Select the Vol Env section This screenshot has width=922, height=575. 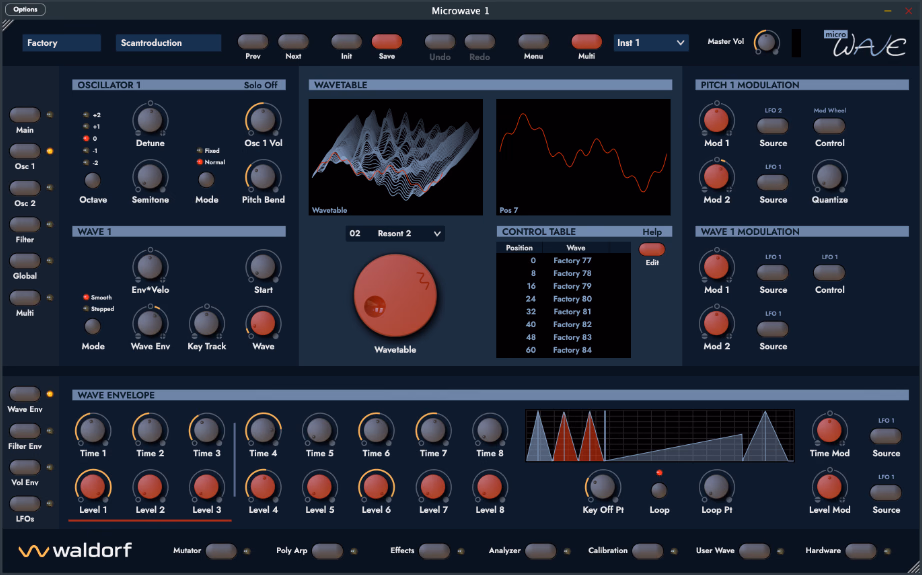[x=25, y=467]
